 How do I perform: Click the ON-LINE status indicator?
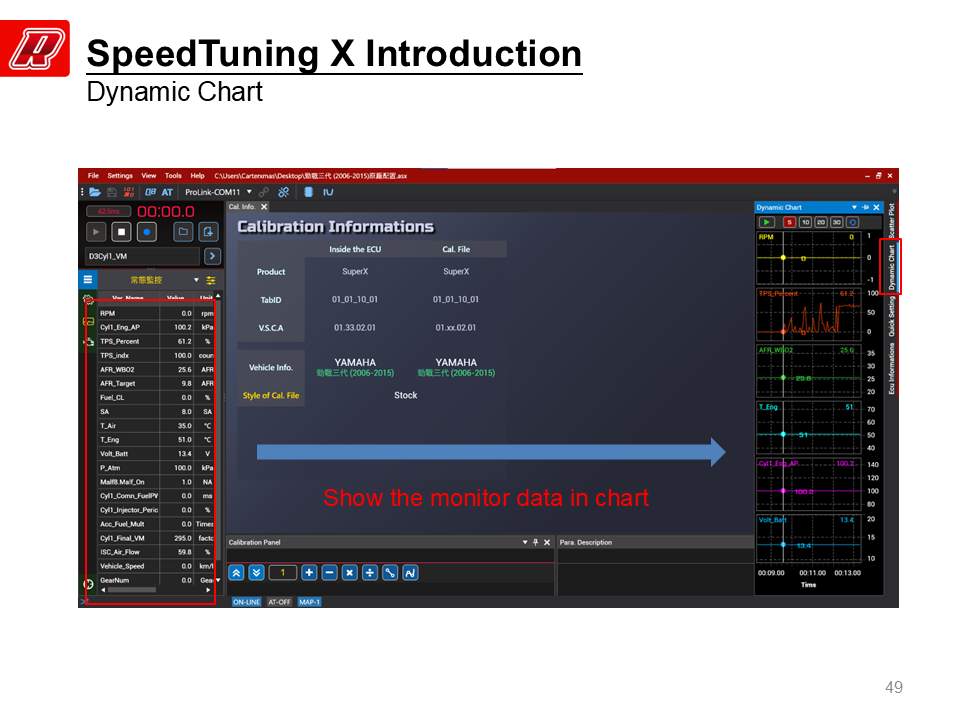(246, 602)
